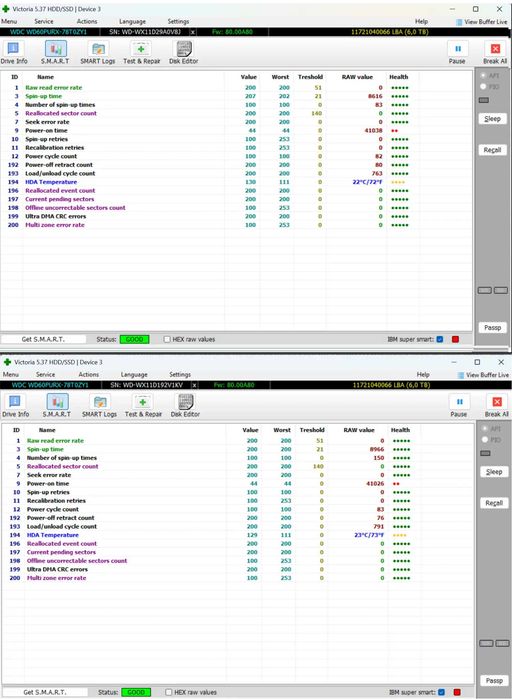Screen dimensions: 512x699
Task: Open Drive Info in bottom Victoria window
Action: pos(16,406)
